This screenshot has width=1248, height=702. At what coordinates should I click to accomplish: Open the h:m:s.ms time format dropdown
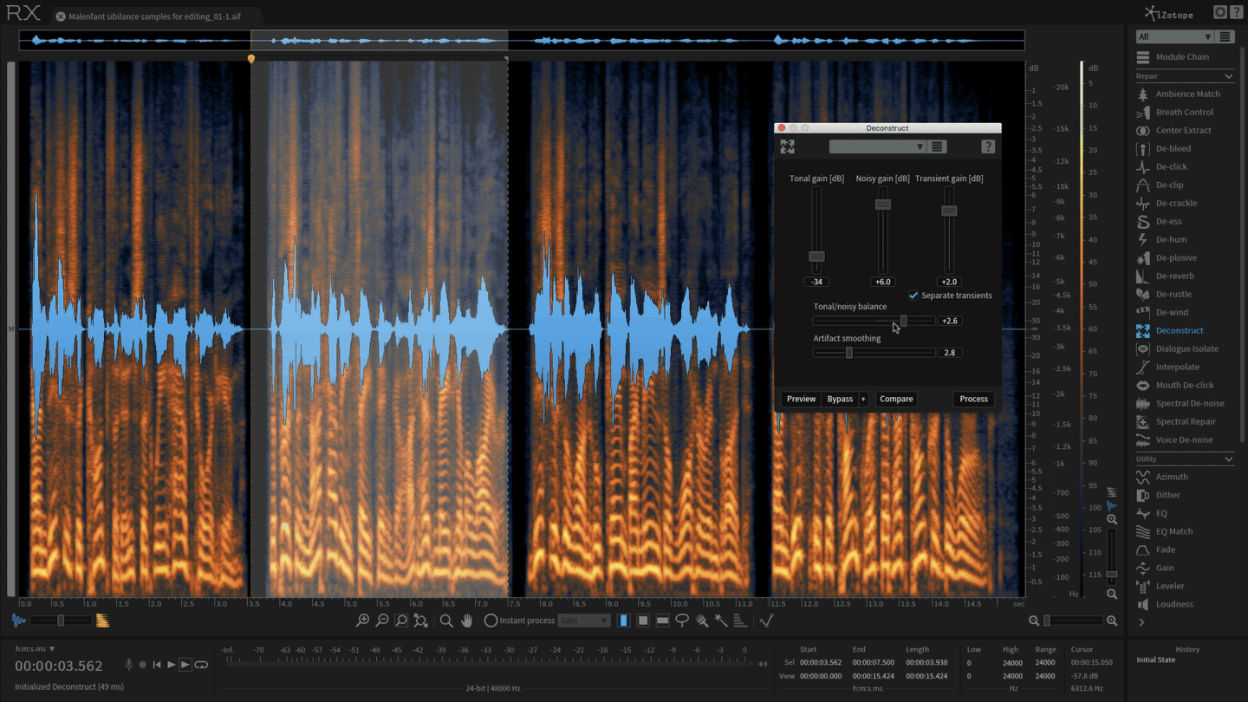point(35,649)
